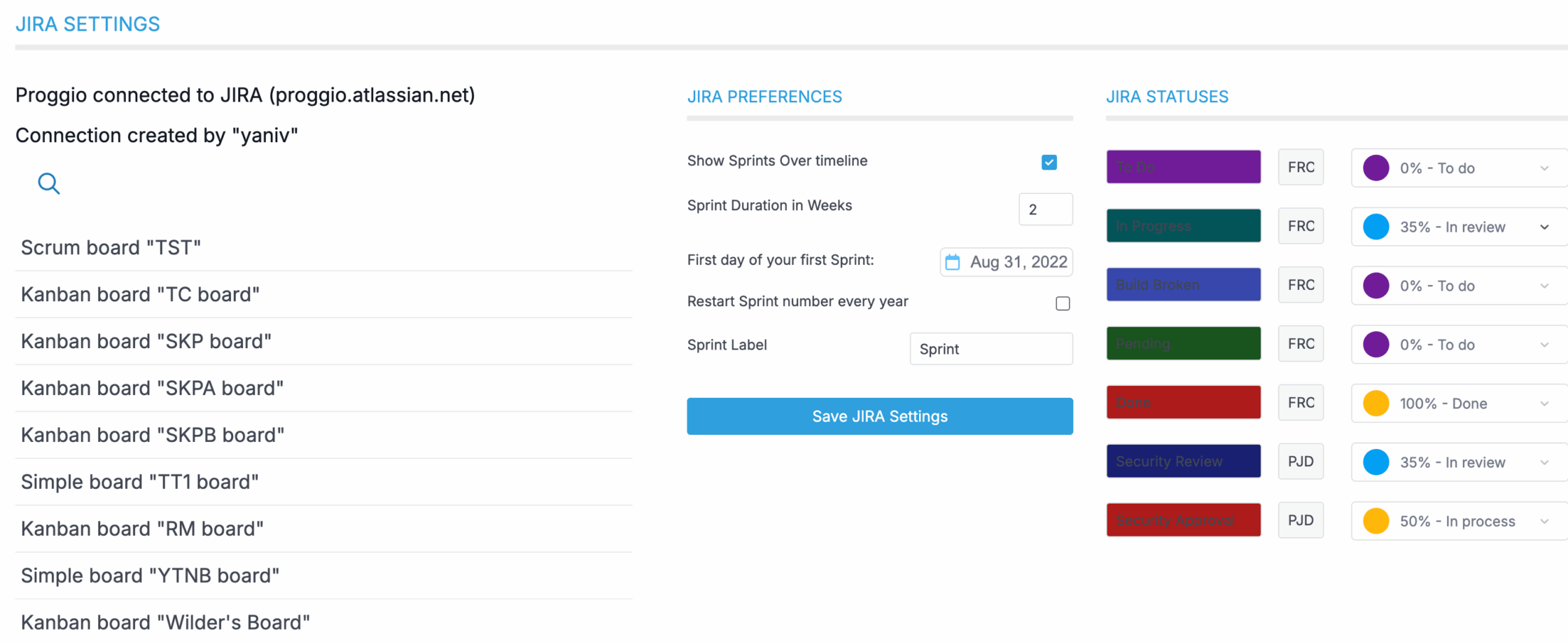Open the 100% - Done status dropdown
Image resolution: width=1568 pixels, height=643 pixels.
tap(1459, 403)
